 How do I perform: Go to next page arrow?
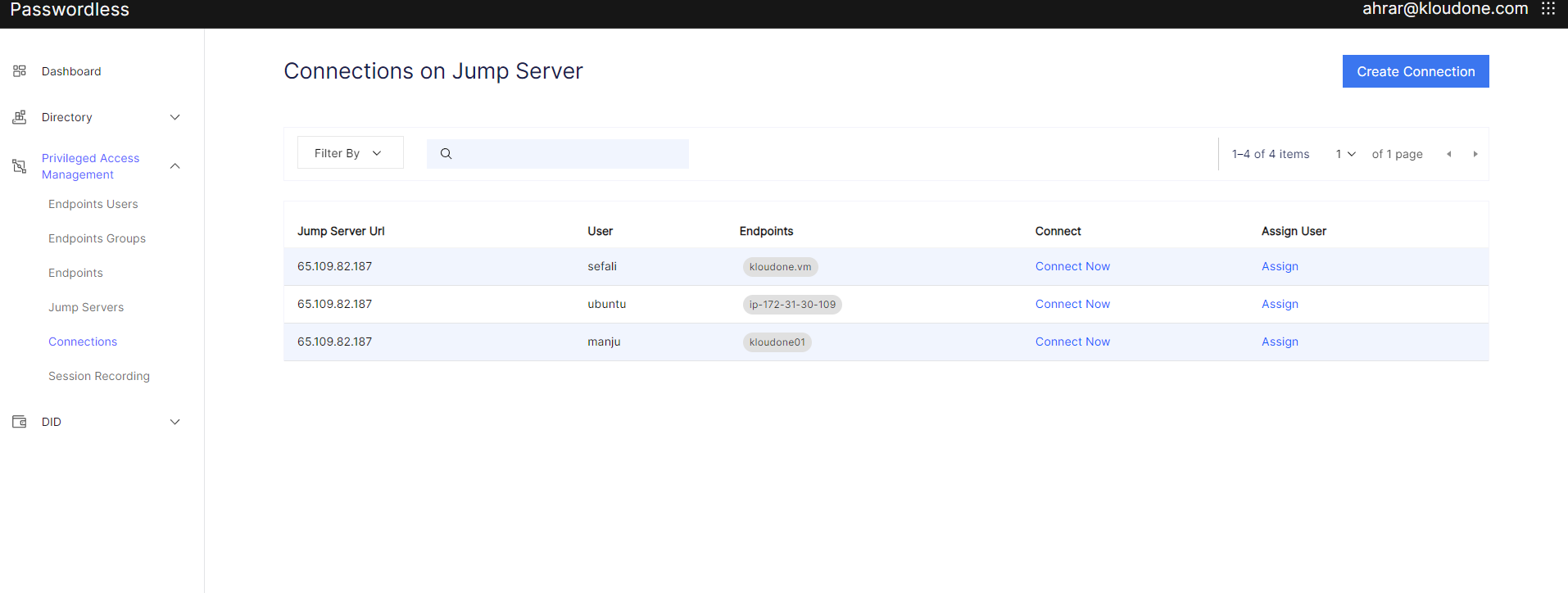(x=1475, y=154)
